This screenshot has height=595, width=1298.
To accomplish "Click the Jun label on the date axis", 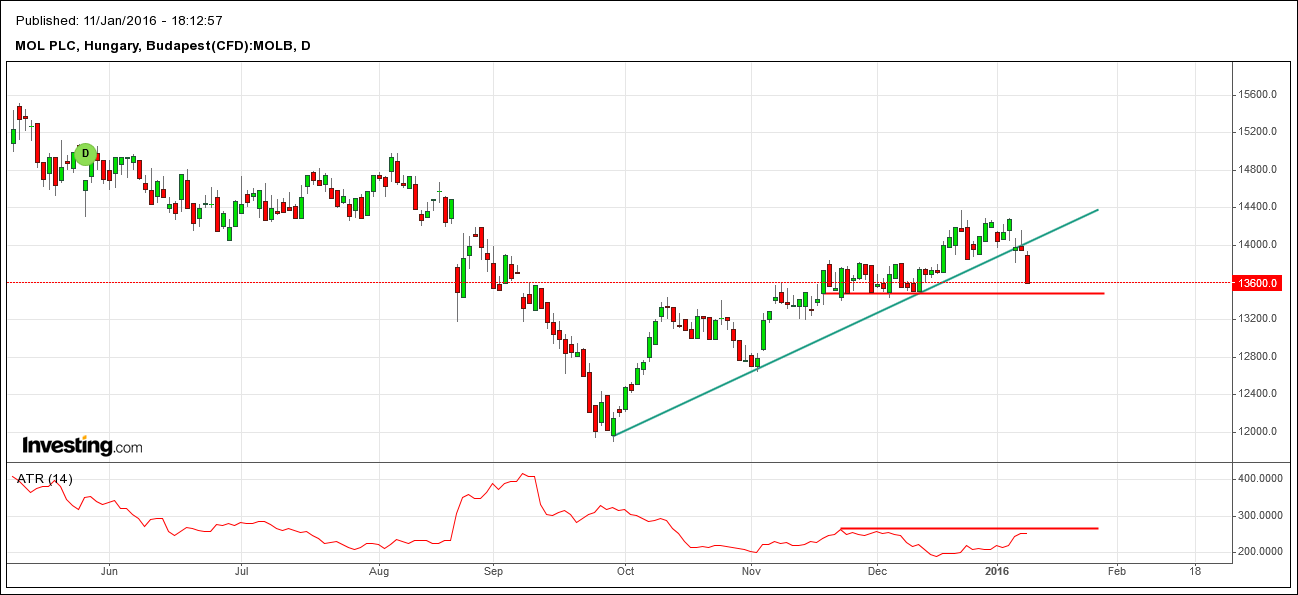I will click(109, 571).
